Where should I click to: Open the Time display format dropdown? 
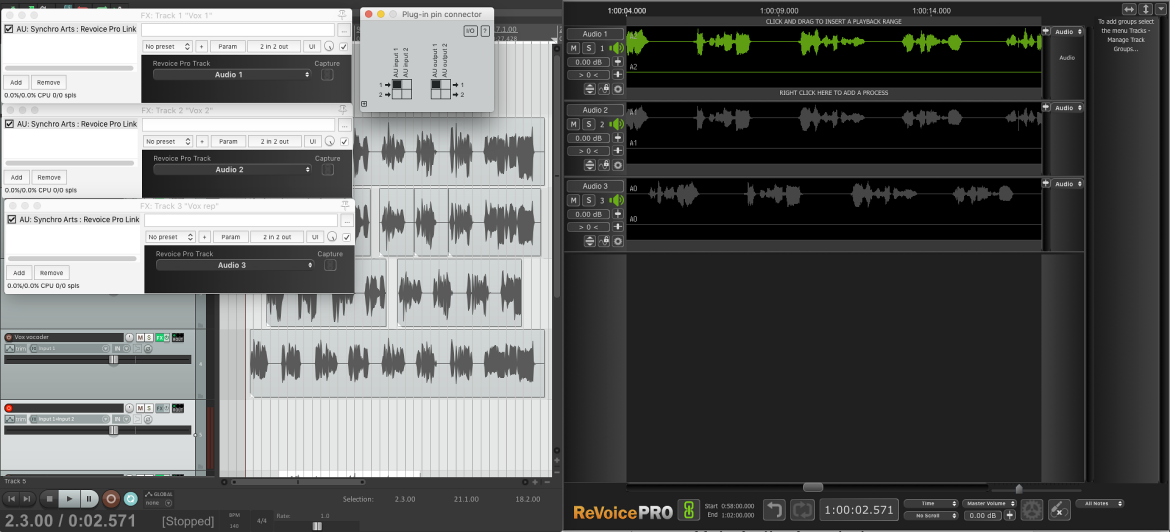click(x=930, y=504)
